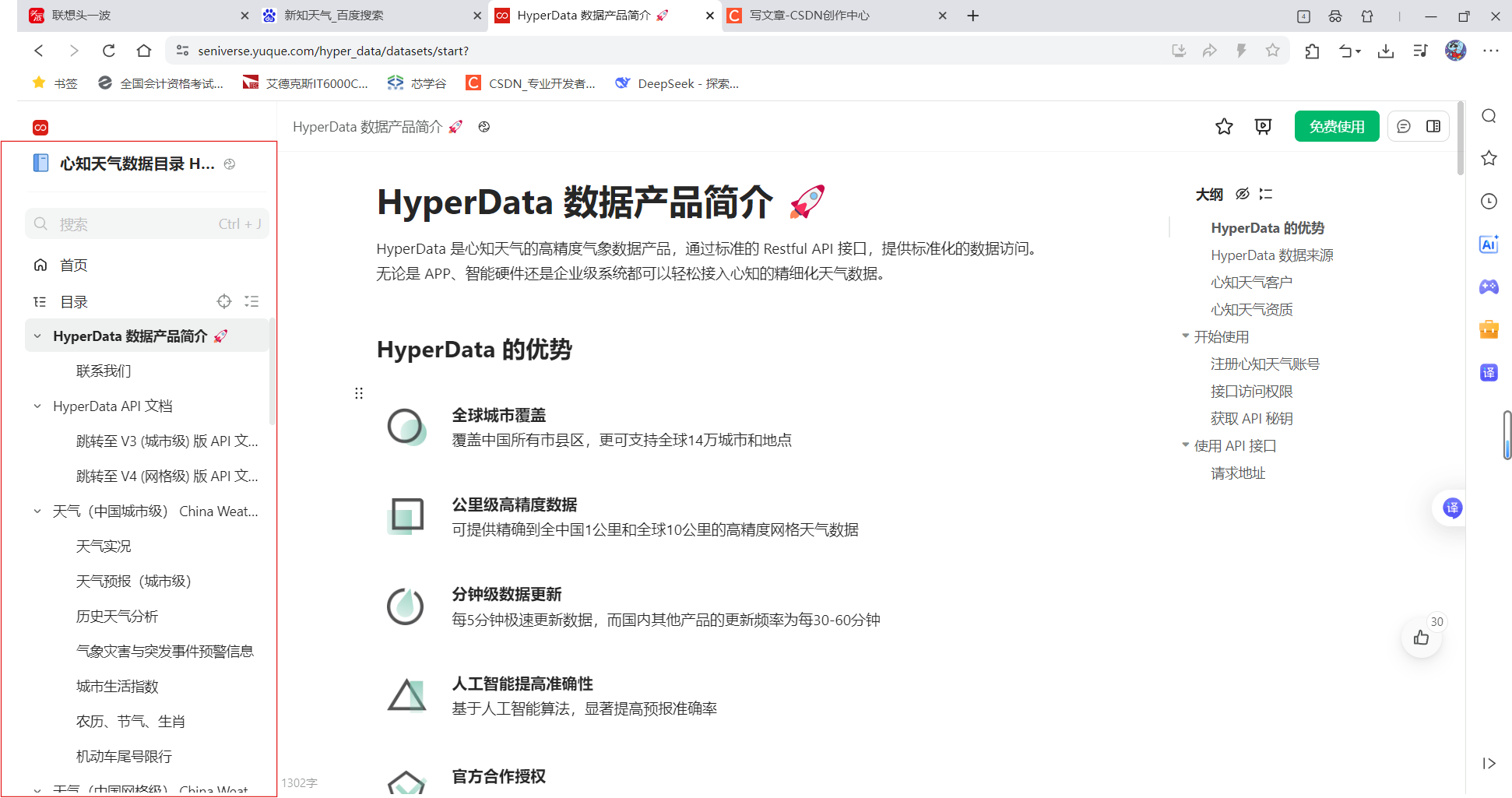Image resolution: width=1512 pixels, height=798 pixels.
Task: Open the orange toolbox icon in right sidebar
Action: tap(1489, 329)
